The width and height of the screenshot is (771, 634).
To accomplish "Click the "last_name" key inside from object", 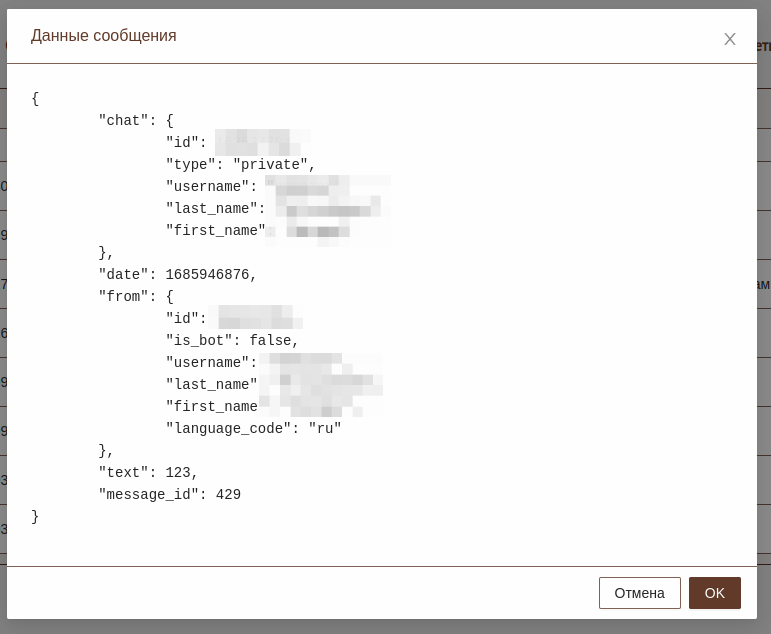I will pos(211,385).
